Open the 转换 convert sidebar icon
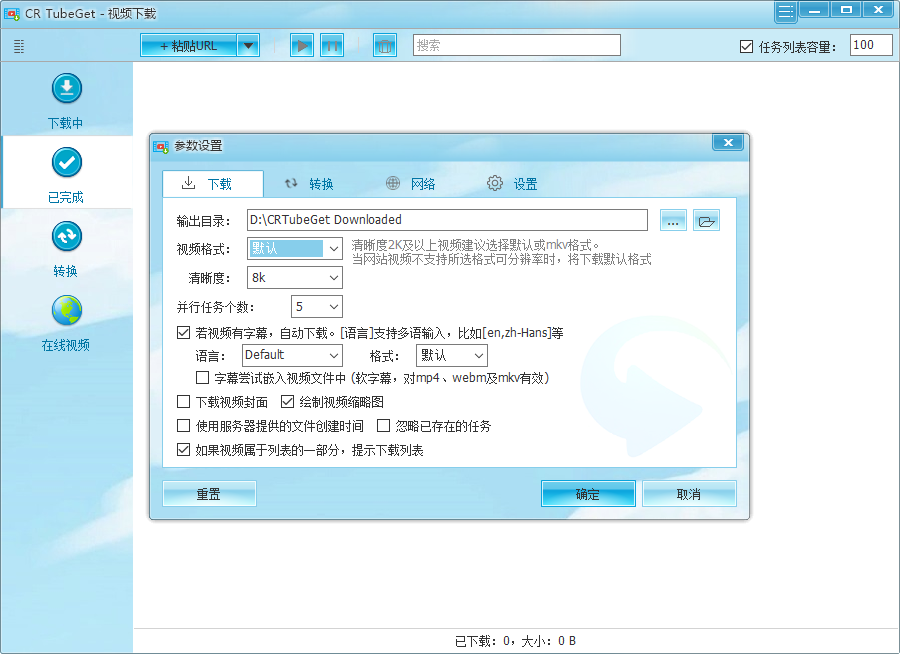This screenshot has height=654, width=900. (x=66, y=237)
